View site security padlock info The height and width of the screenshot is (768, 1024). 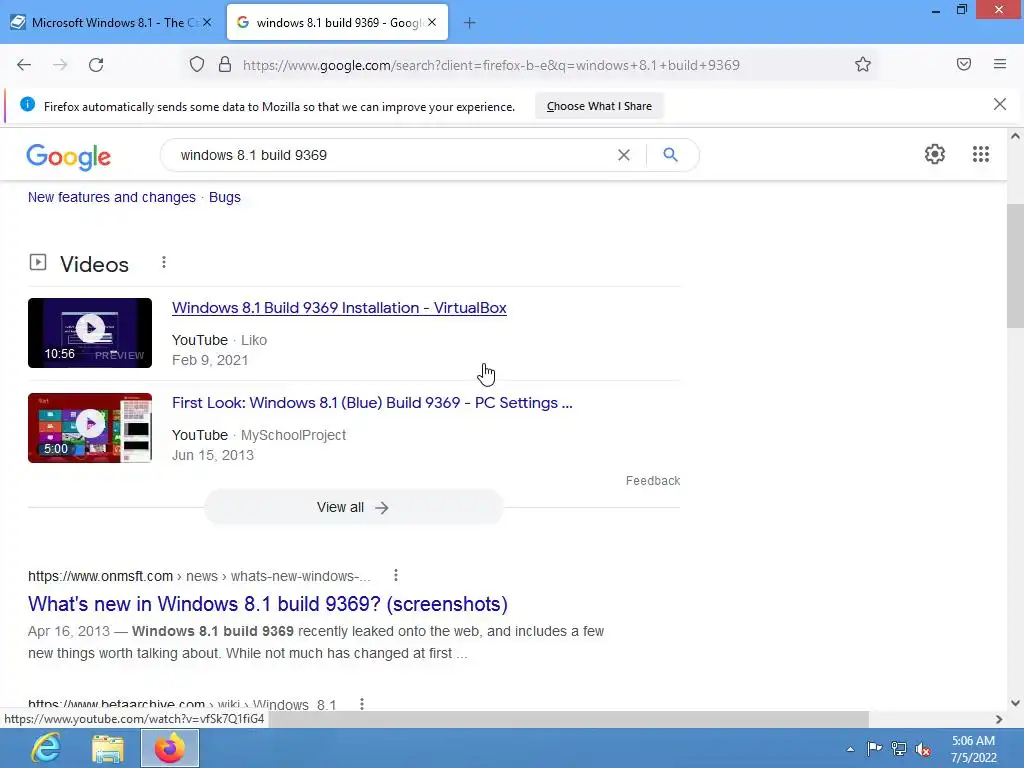pyautogui.click(x=225, y=65)
